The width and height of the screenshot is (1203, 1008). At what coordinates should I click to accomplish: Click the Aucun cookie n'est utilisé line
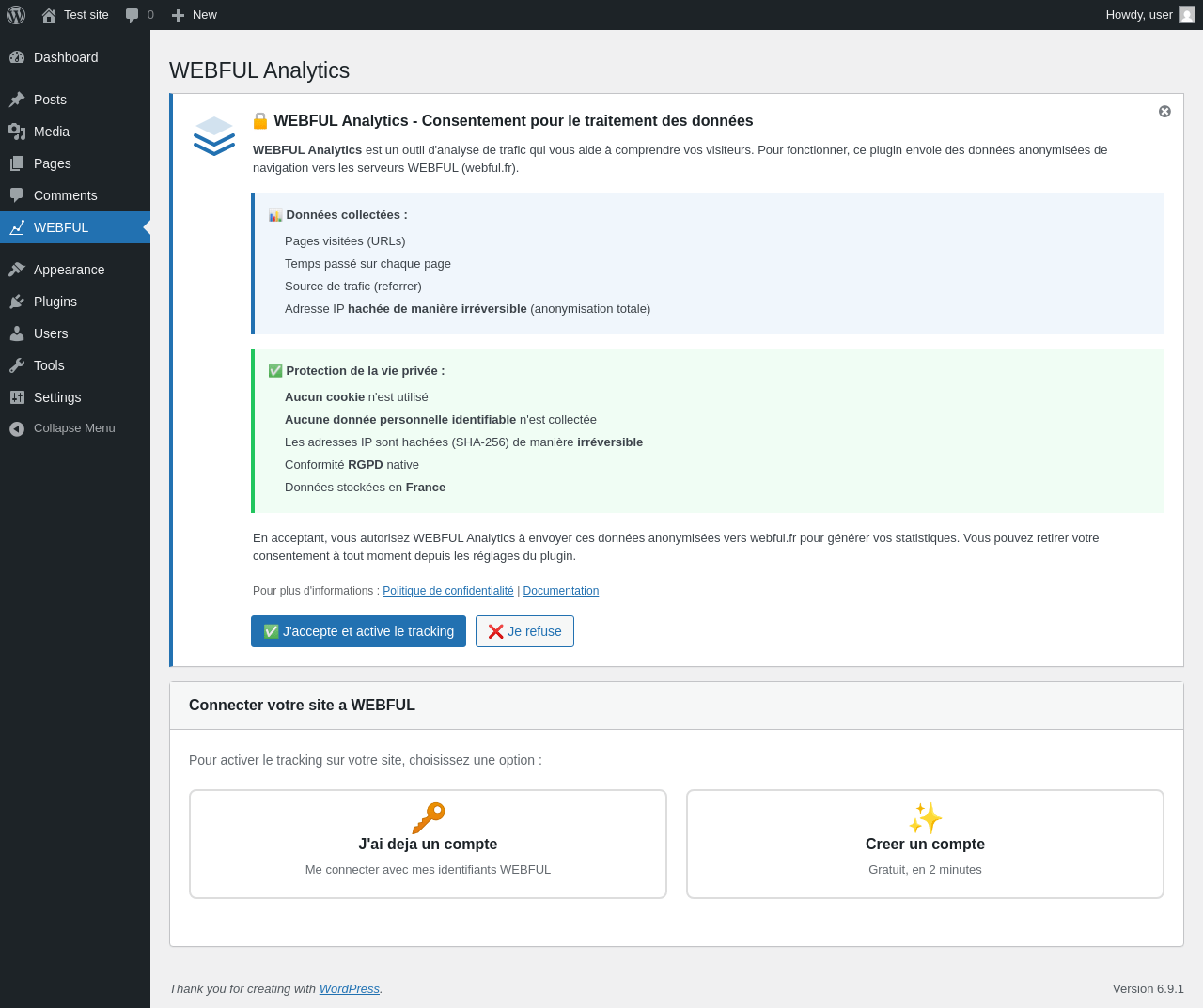356,397
